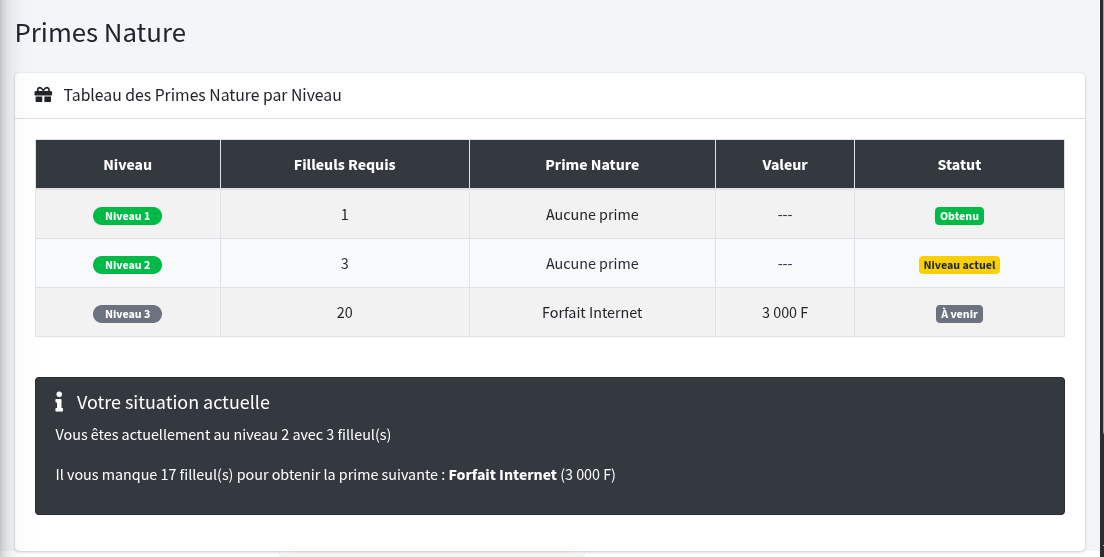Screen dimensions: 1104x557
Task: Click the Valeur column header
Action: coord(784,165)
